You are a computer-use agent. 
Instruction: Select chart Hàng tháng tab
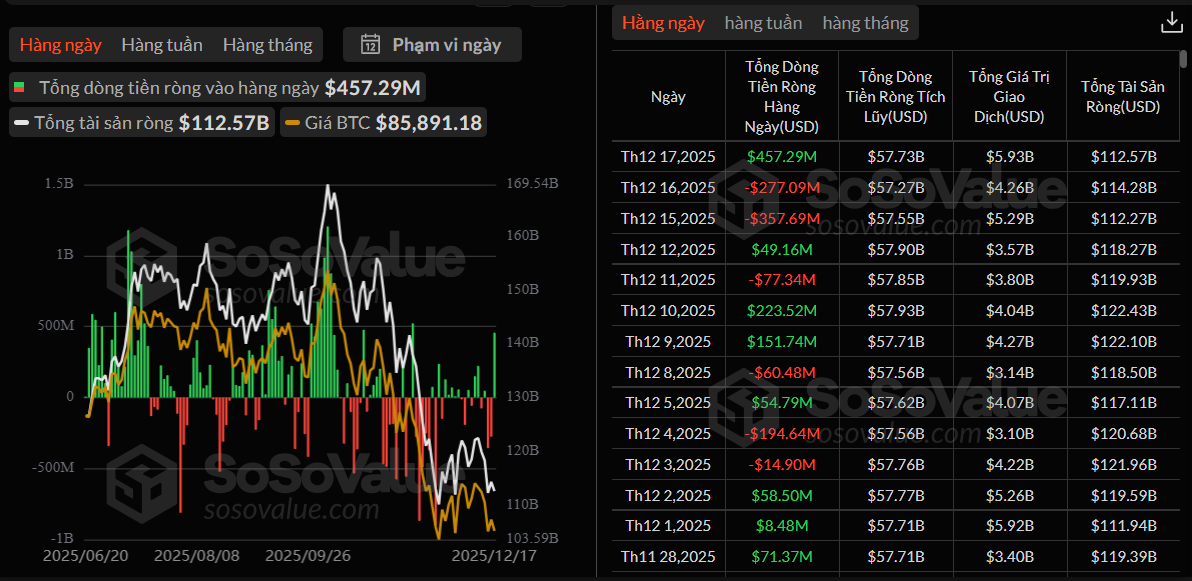point(267,45)
